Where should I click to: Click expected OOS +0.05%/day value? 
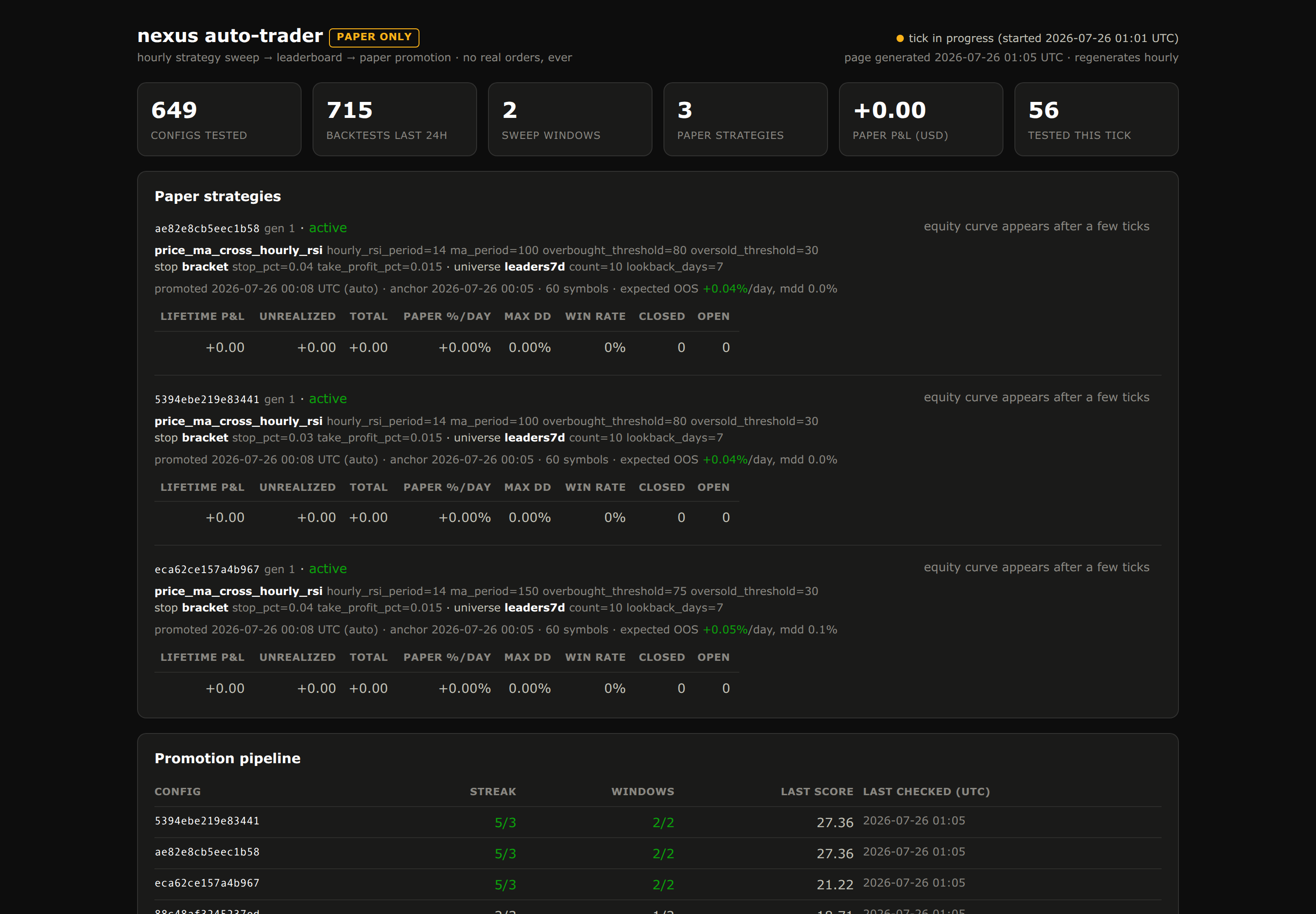[x=725, y=629]
